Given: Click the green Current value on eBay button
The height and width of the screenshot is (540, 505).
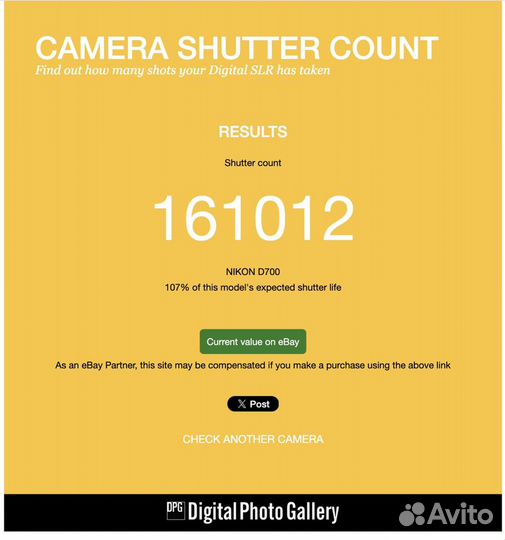Looking at the screenshot, I should tap(253, 342).
